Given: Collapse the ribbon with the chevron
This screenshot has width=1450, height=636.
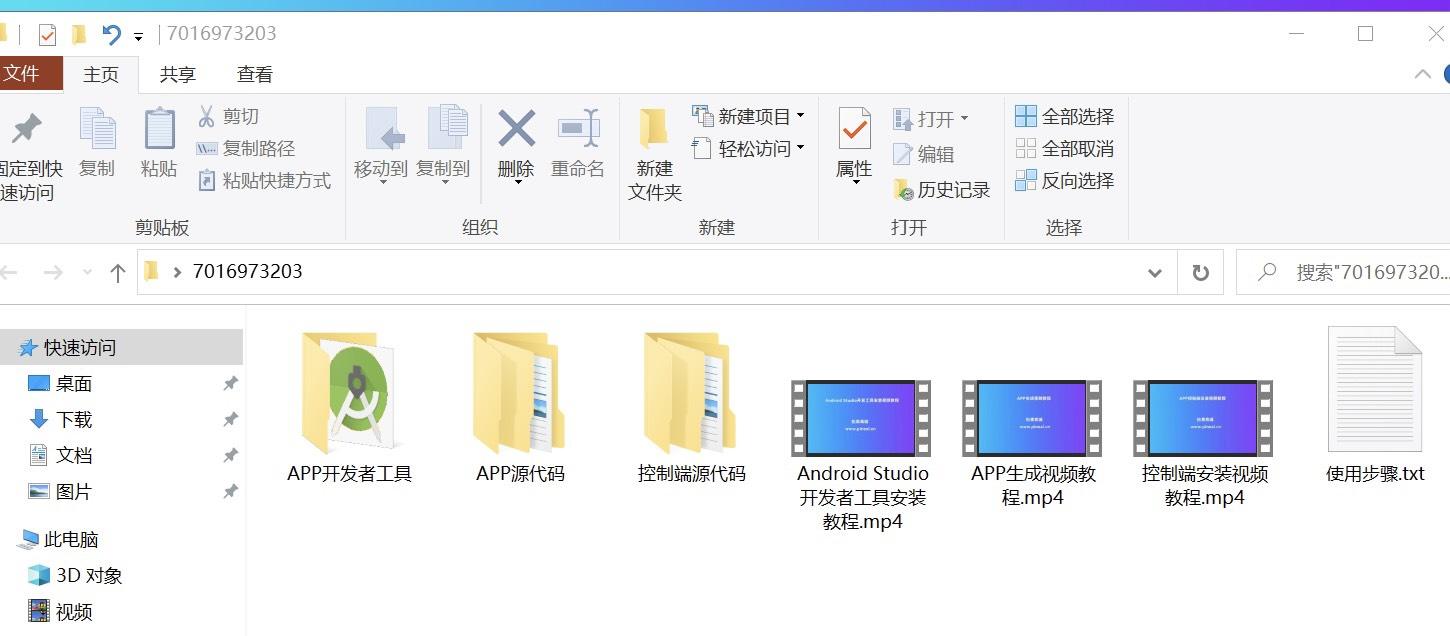Looking at the screenshot, I should 1422,73.
